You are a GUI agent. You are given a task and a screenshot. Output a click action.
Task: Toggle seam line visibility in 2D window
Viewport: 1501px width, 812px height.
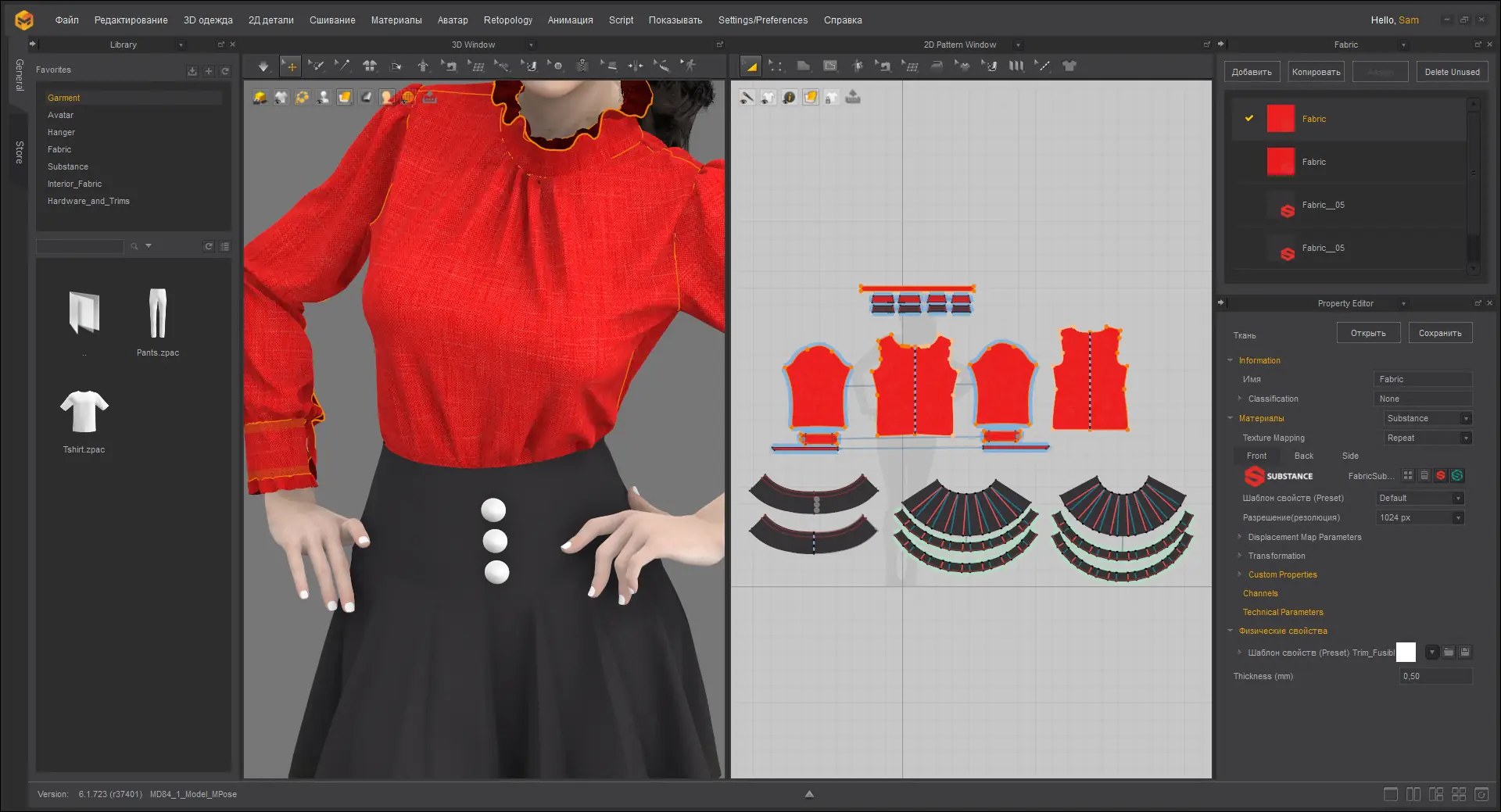(747, 98)
